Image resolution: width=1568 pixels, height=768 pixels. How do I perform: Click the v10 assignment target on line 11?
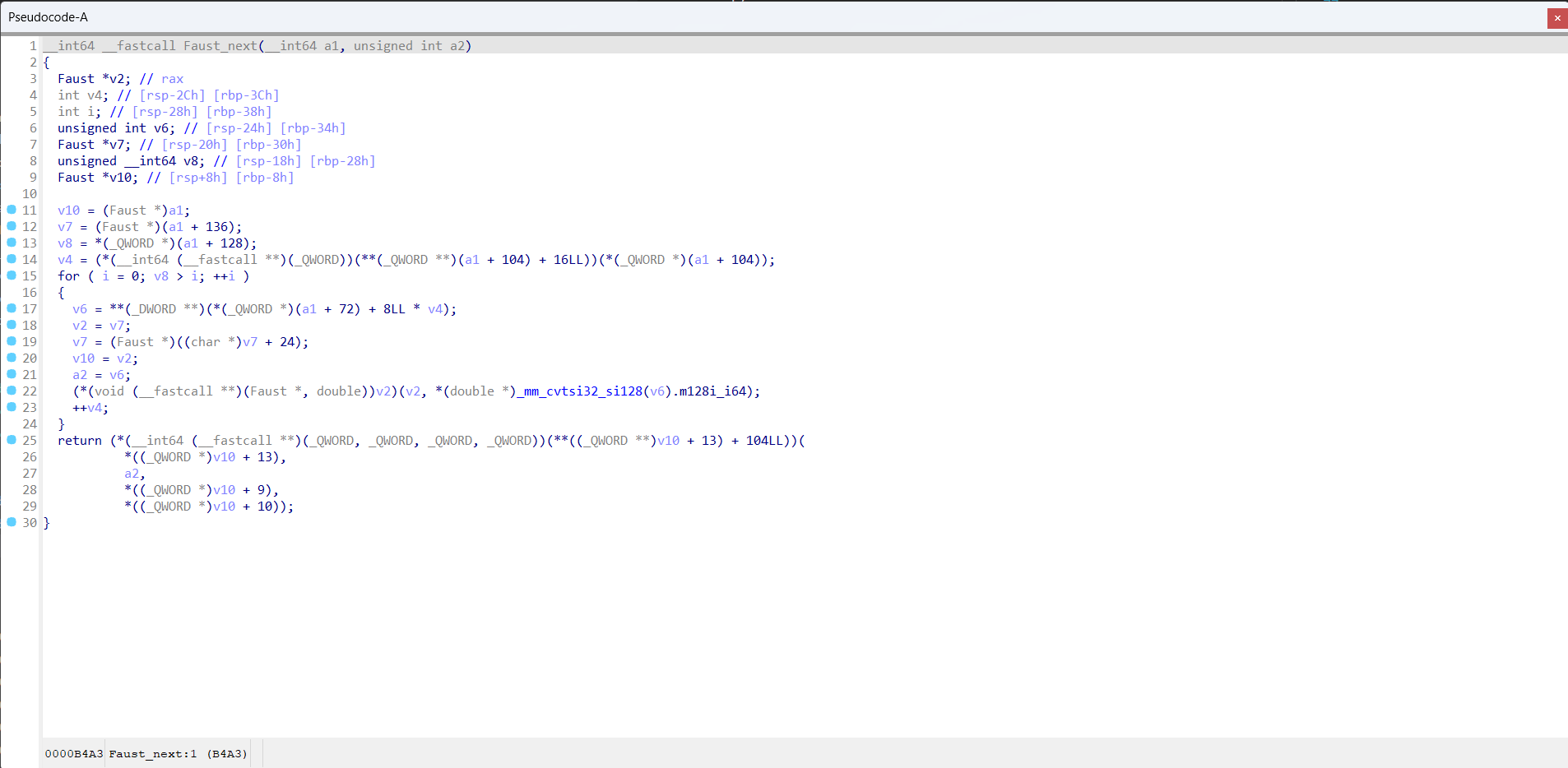pyautogui.click(x=68, y=211)
